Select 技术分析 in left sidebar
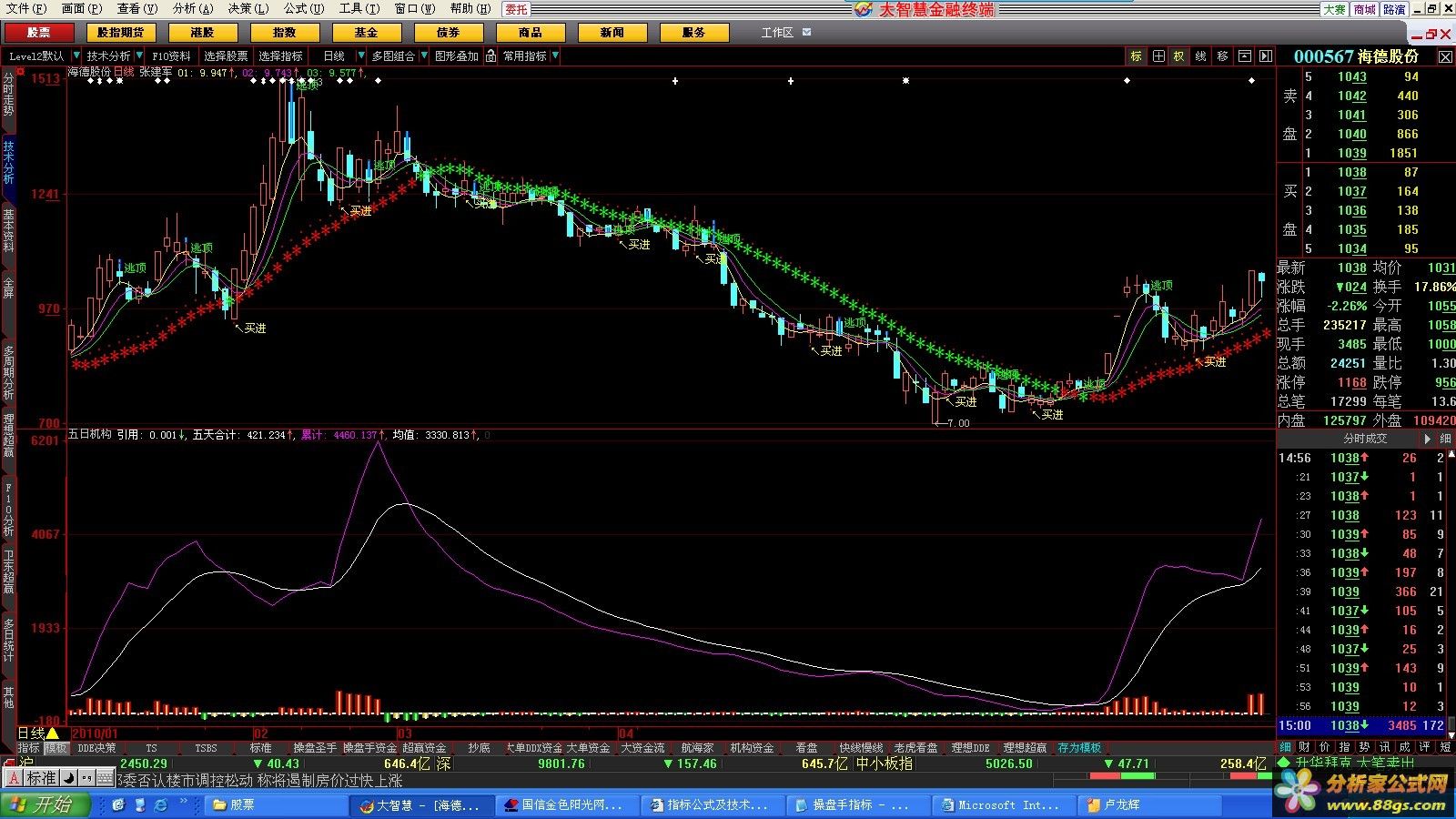 pos(8,162)
